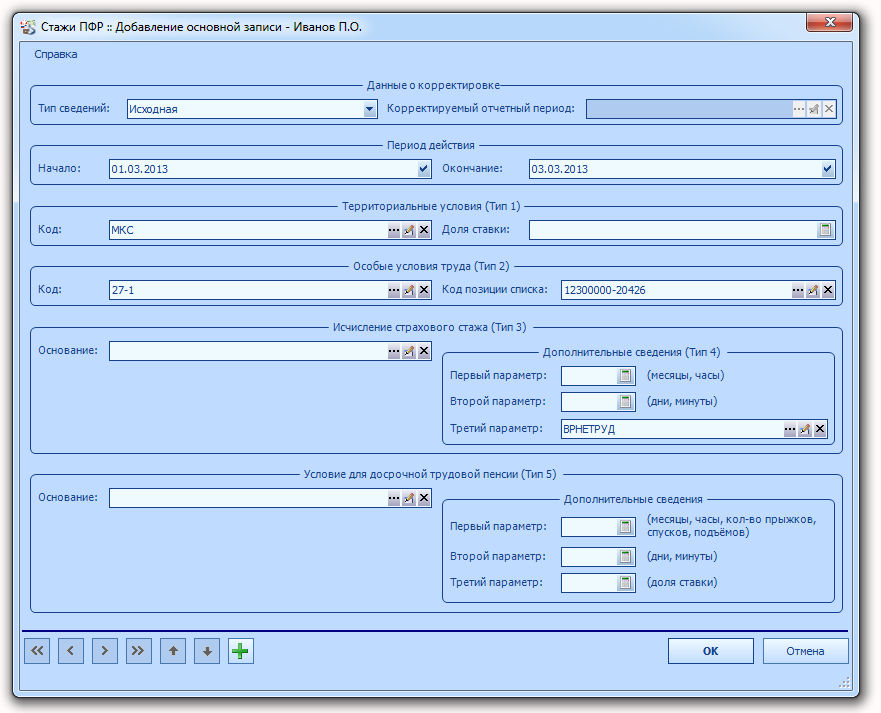Expand the Окончание date picker
Viewport: 881px width, 713px height.
[x=828, y=169]
